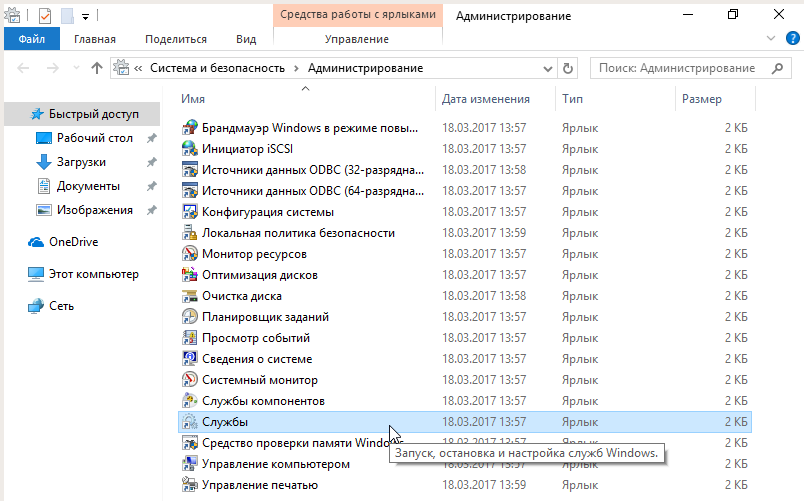
Task: Click the OneDrive cloud icon
Action: pyautogui.click(x=36, y=242)
